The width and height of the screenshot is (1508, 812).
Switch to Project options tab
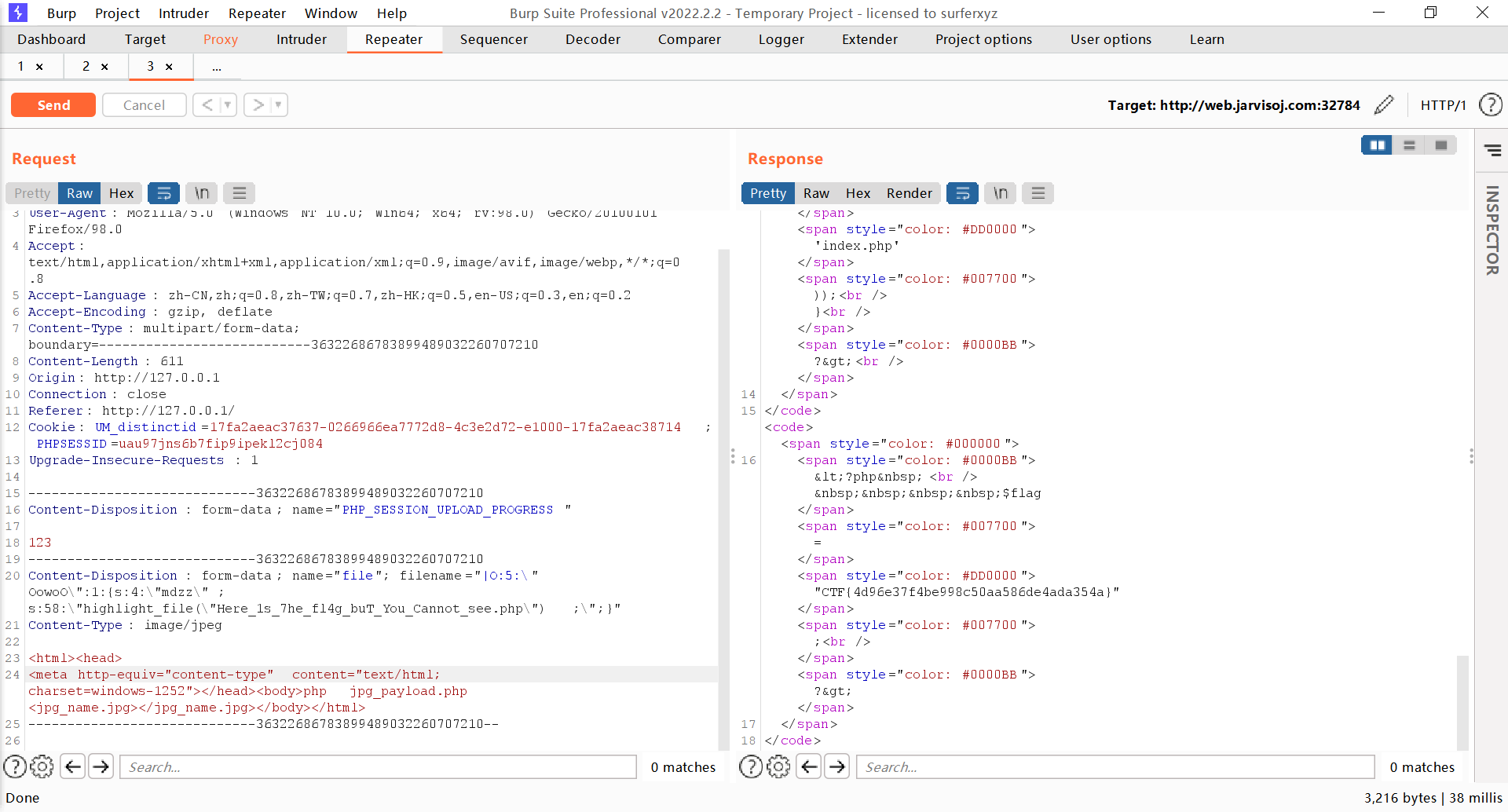(984, 39)
